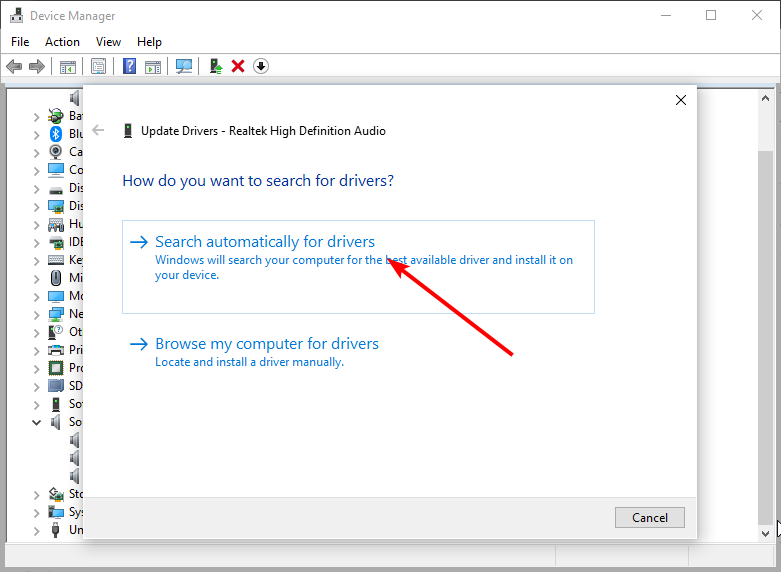Expand the Bluetooth tree node
The height and width of the screenshot is (572, 781).
(x=36, y=135)
